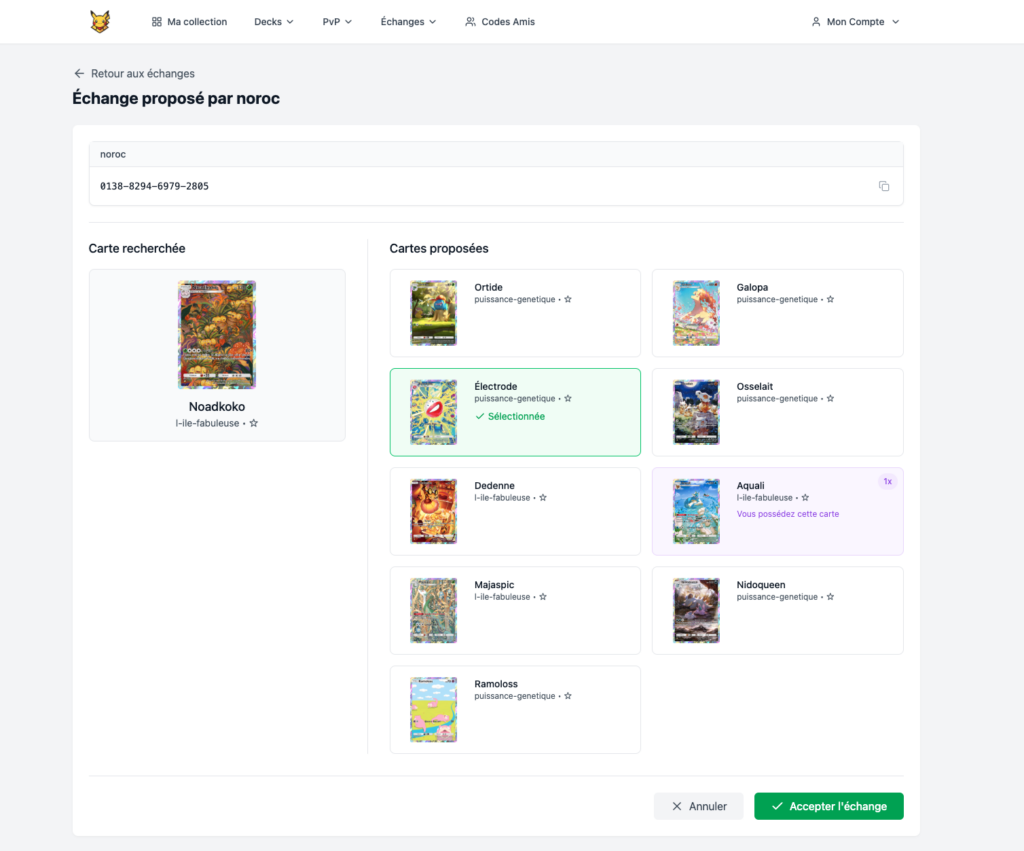Open Mon Compte menu
Viewport: 1024px width, 851px height.
(855, 22)
